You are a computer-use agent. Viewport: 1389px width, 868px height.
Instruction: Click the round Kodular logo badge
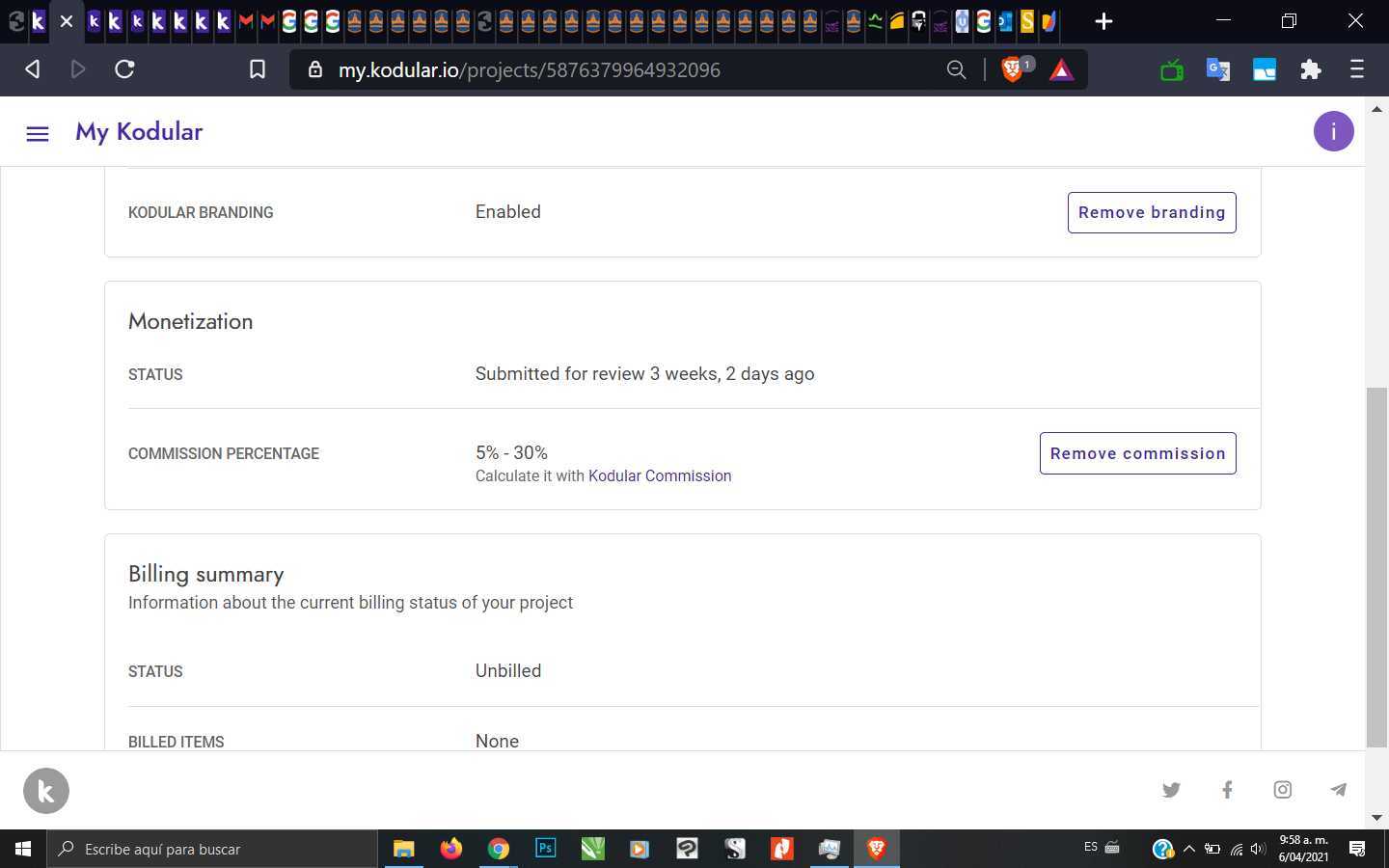coord(46,791)
